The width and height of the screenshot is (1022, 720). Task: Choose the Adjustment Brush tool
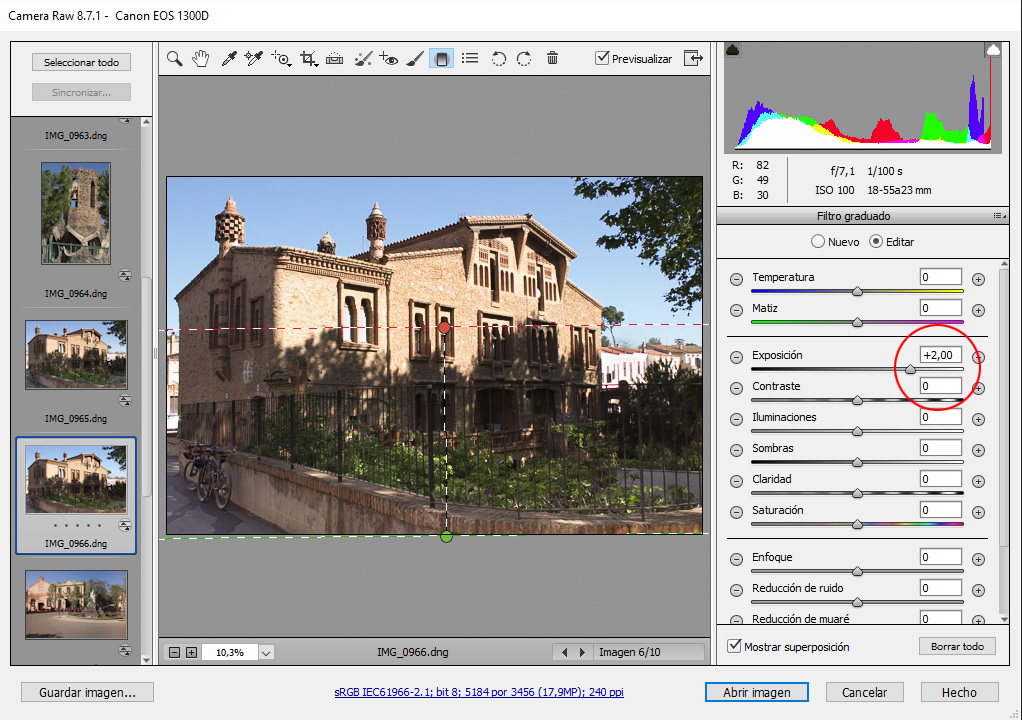[x=415, y=59]
